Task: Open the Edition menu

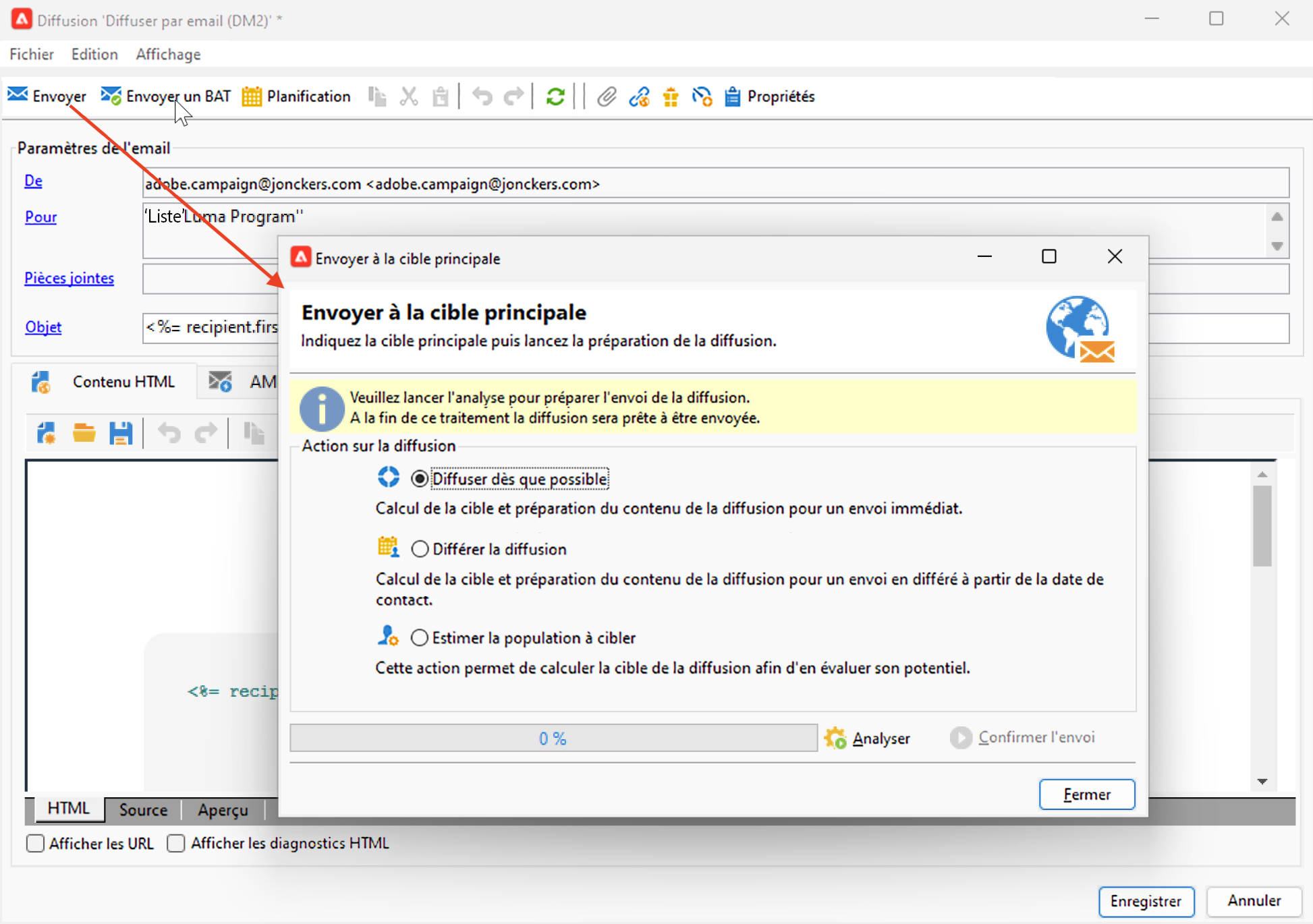Action: pyautogui.click(x=94, y=54)
